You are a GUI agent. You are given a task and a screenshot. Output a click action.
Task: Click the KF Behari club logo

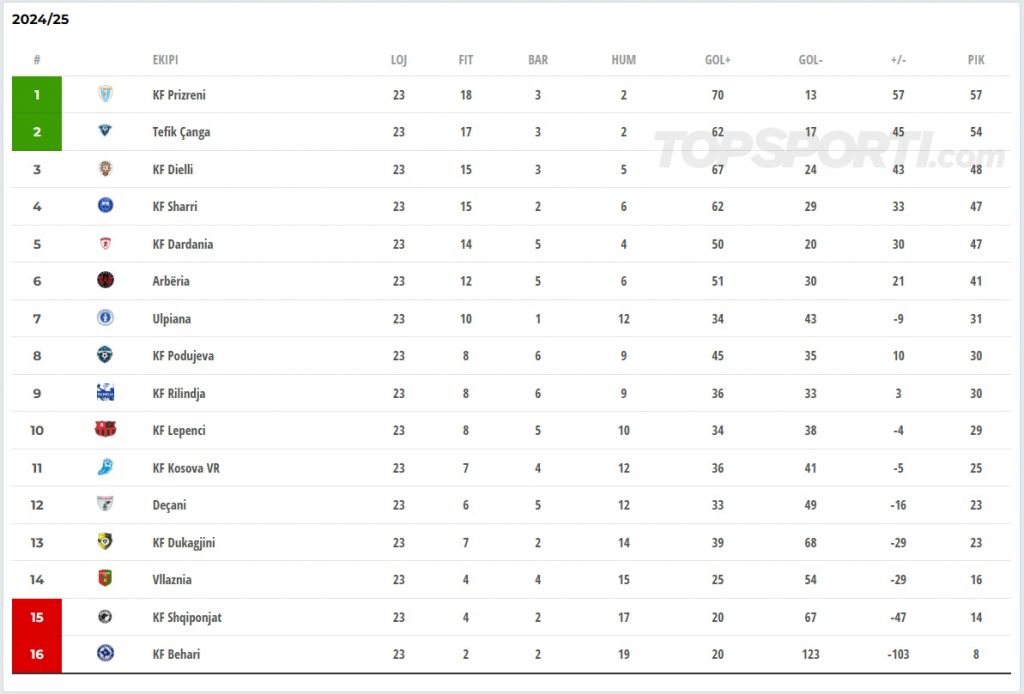tap(105, 654)
